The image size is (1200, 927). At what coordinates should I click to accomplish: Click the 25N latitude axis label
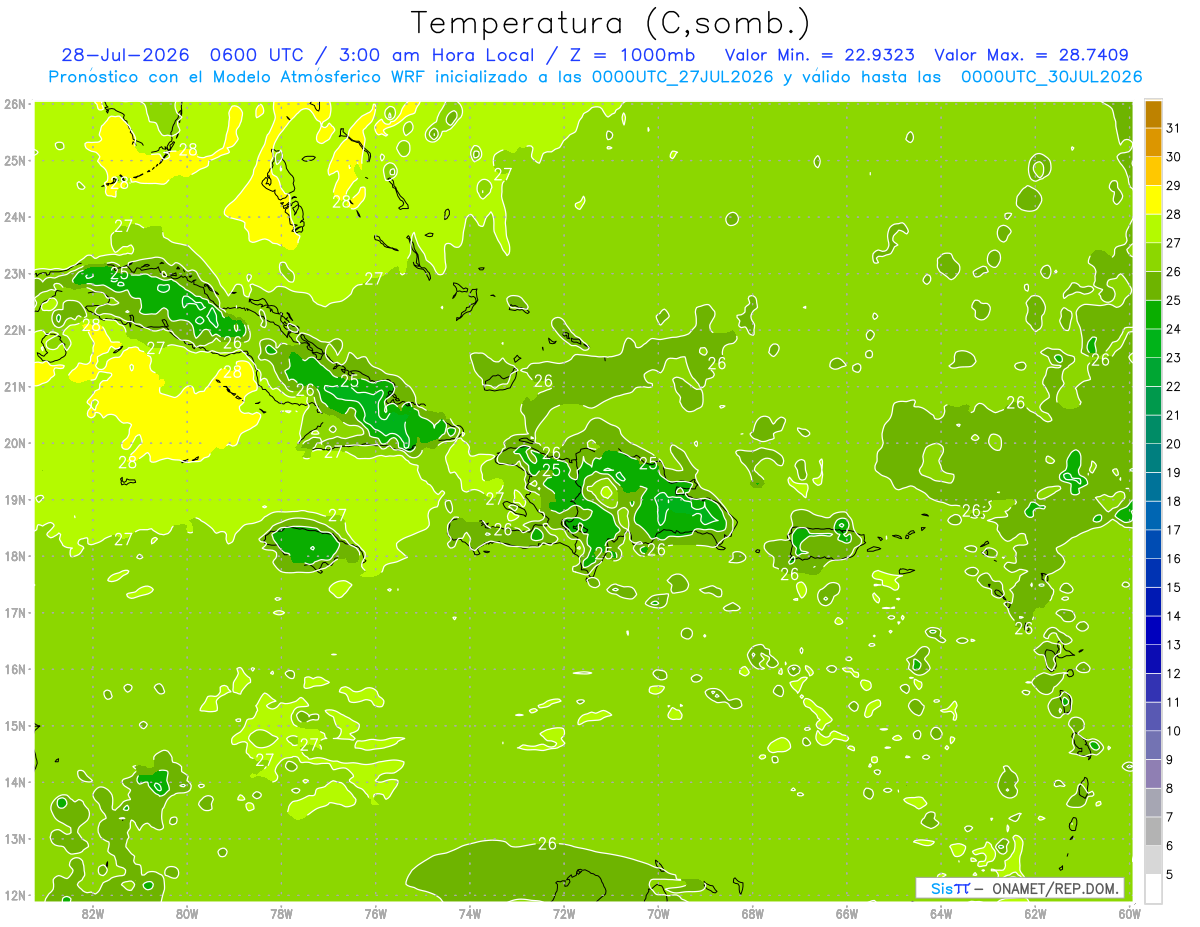point(15,160)
